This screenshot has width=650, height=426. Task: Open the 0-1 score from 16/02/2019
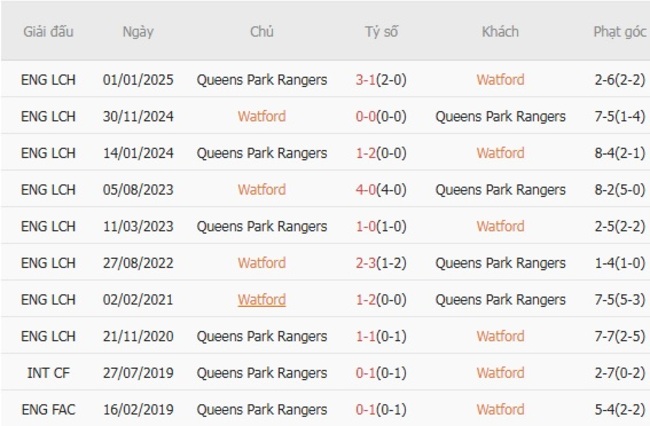tap(366, 409)
